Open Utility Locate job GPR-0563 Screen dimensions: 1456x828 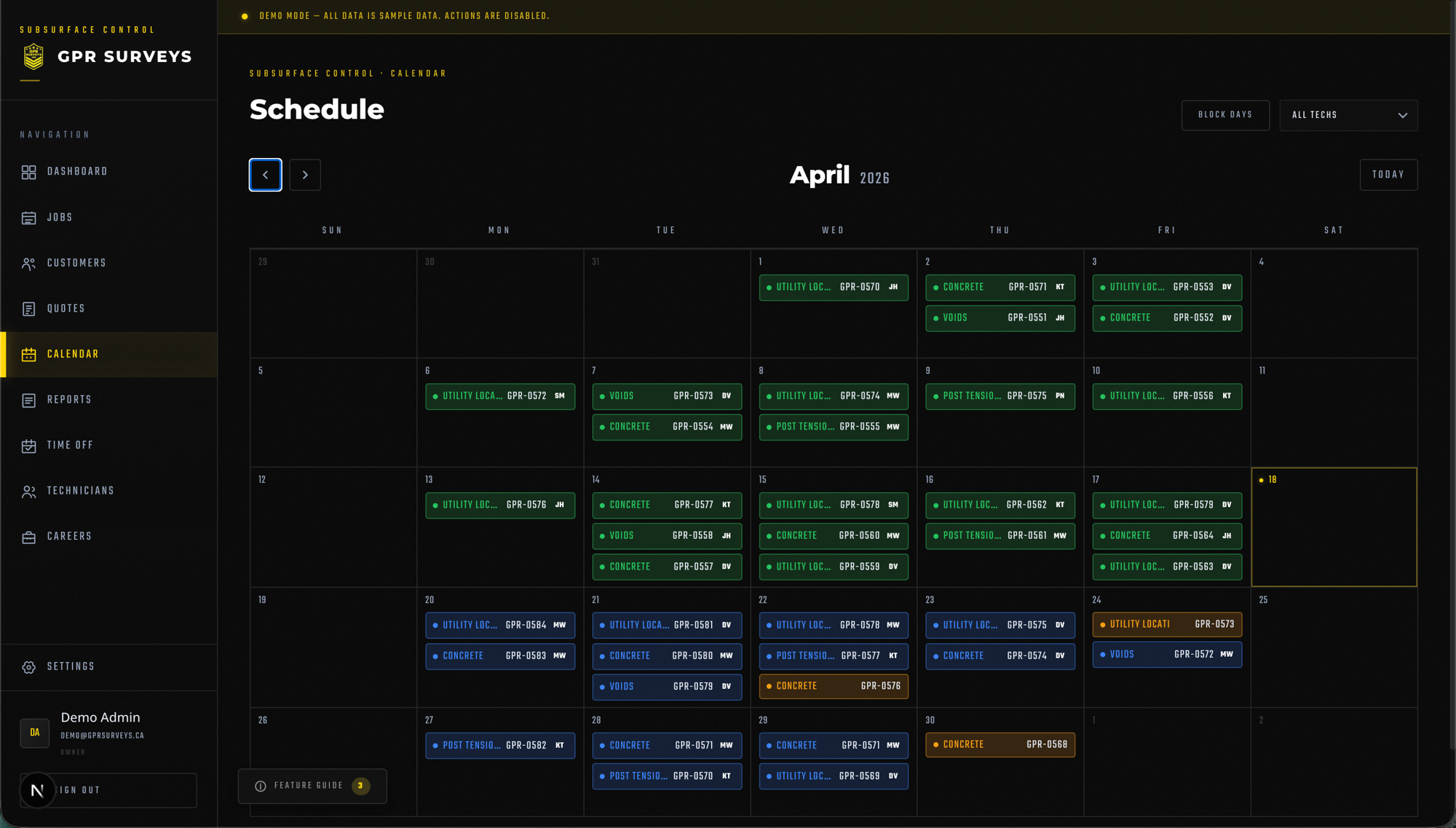[x=1167, y=567]
